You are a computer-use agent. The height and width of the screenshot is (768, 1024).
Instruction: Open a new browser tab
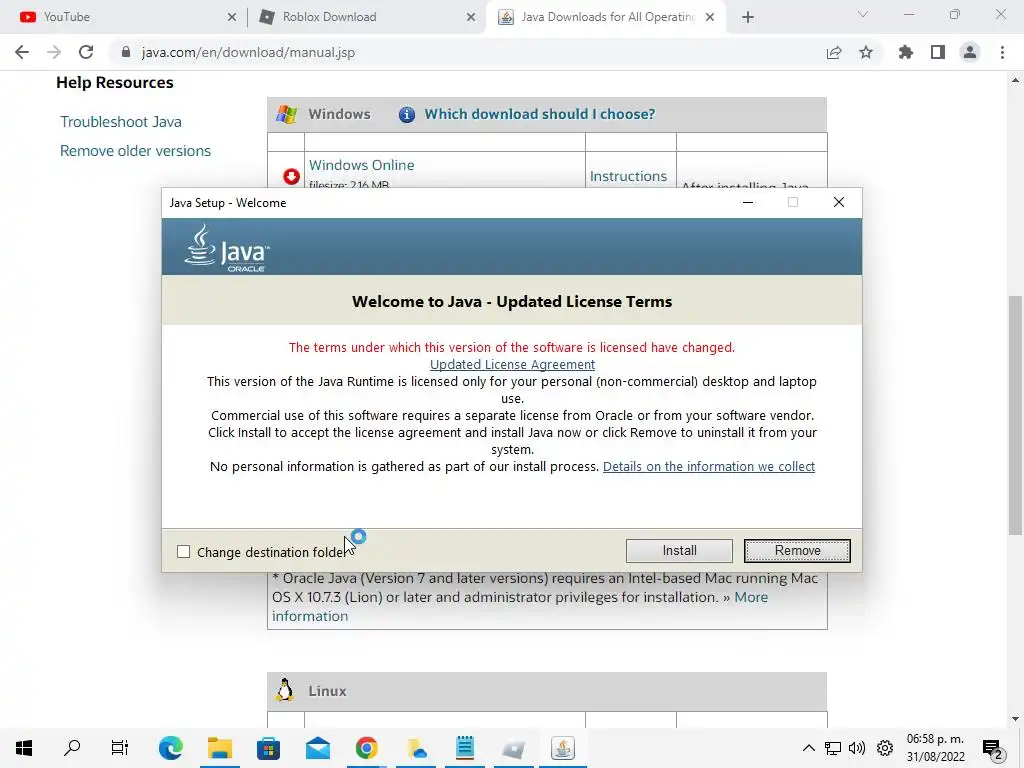coord(748,17)
